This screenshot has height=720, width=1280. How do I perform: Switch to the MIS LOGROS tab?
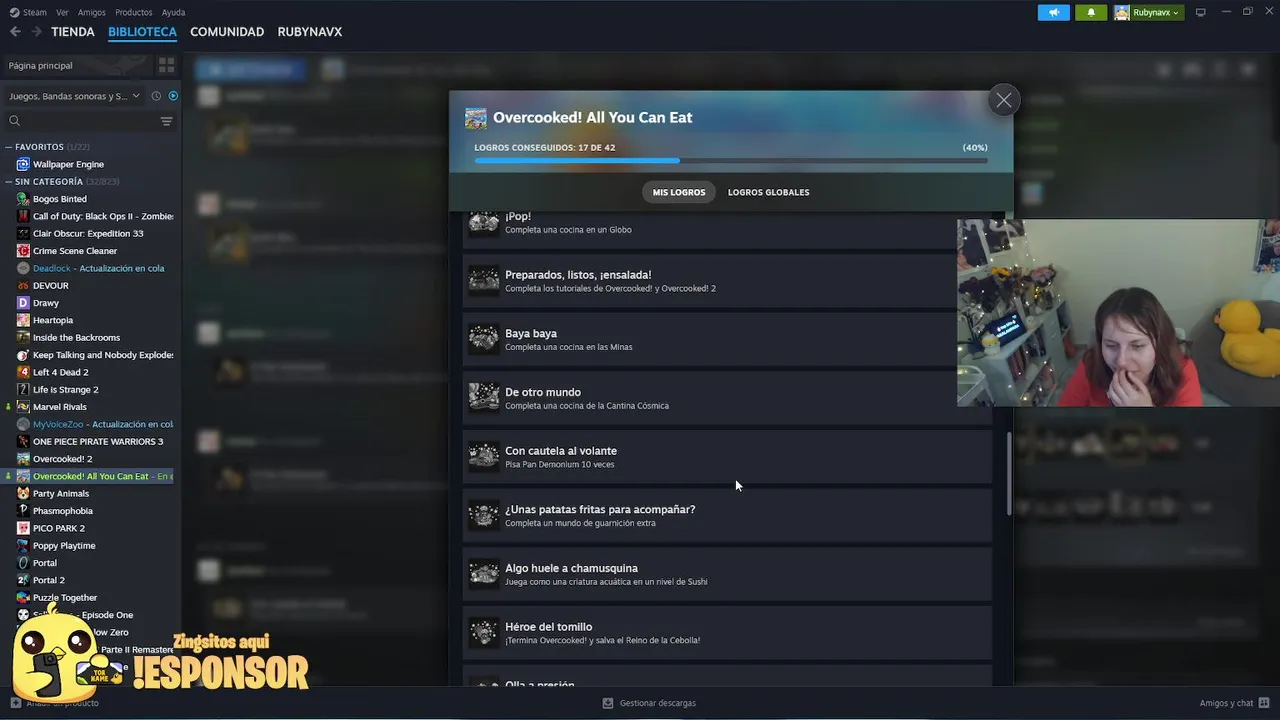(x=679, y=192)
